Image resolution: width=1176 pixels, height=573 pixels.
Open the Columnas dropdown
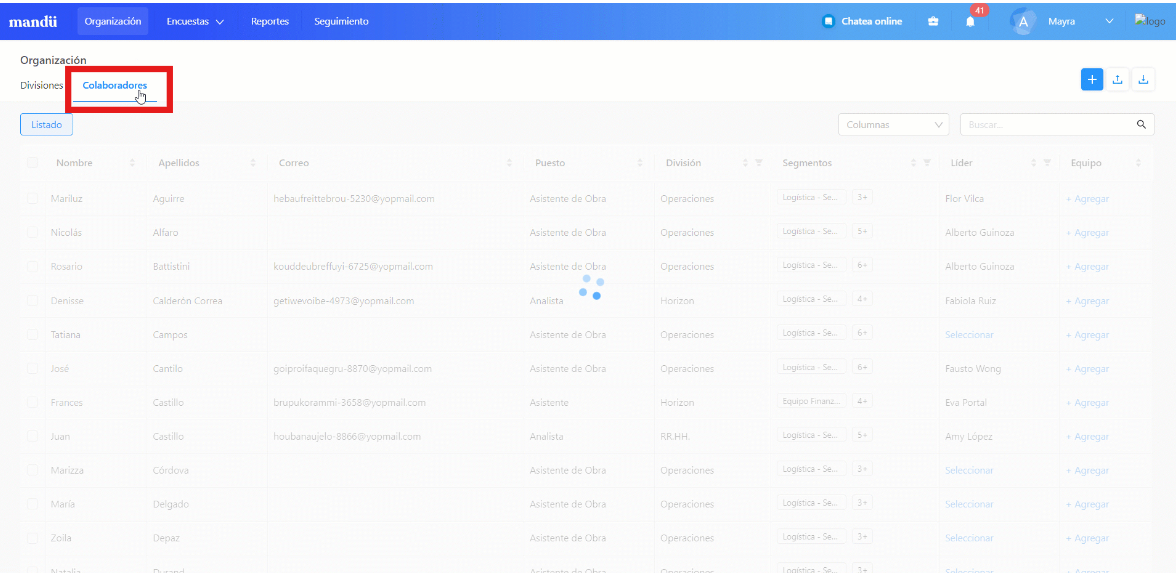tap(893, 124)
